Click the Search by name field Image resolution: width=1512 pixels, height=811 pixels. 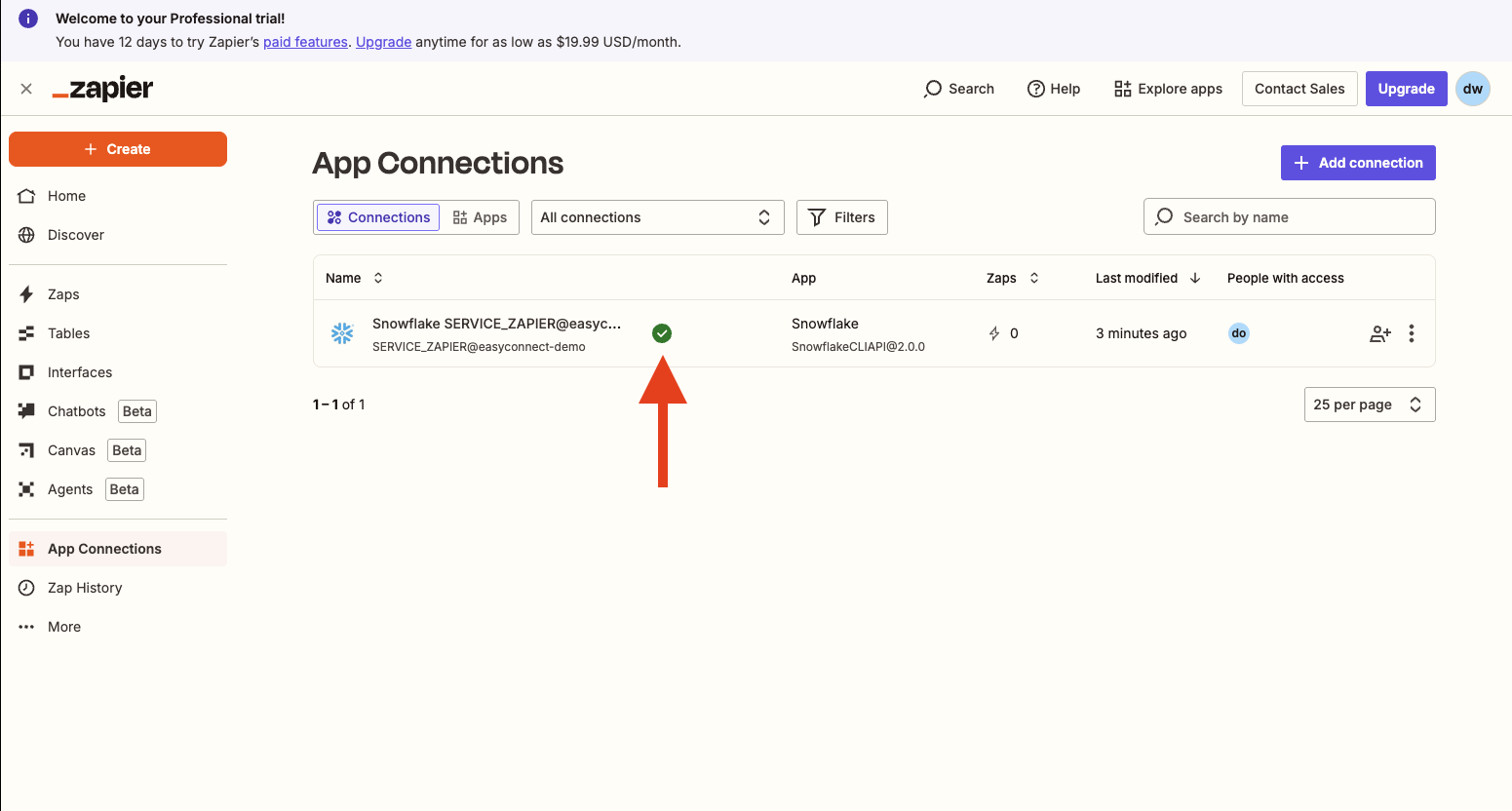pos(1290,216)
